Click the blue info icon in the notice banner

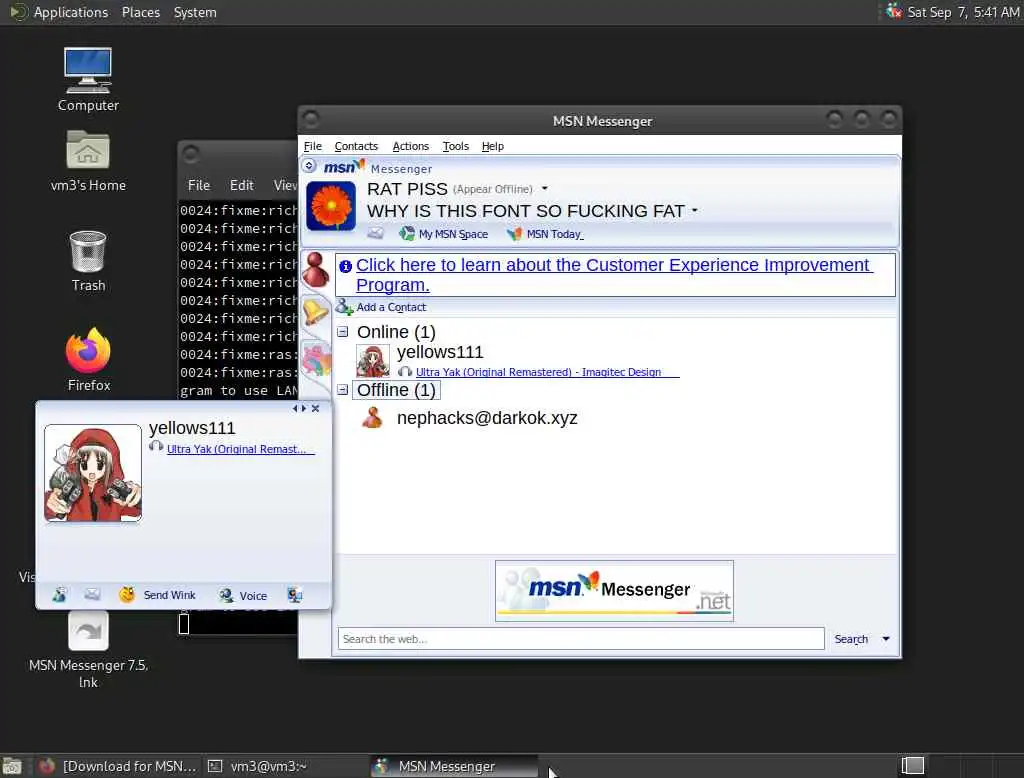click(x=345, y=266)
